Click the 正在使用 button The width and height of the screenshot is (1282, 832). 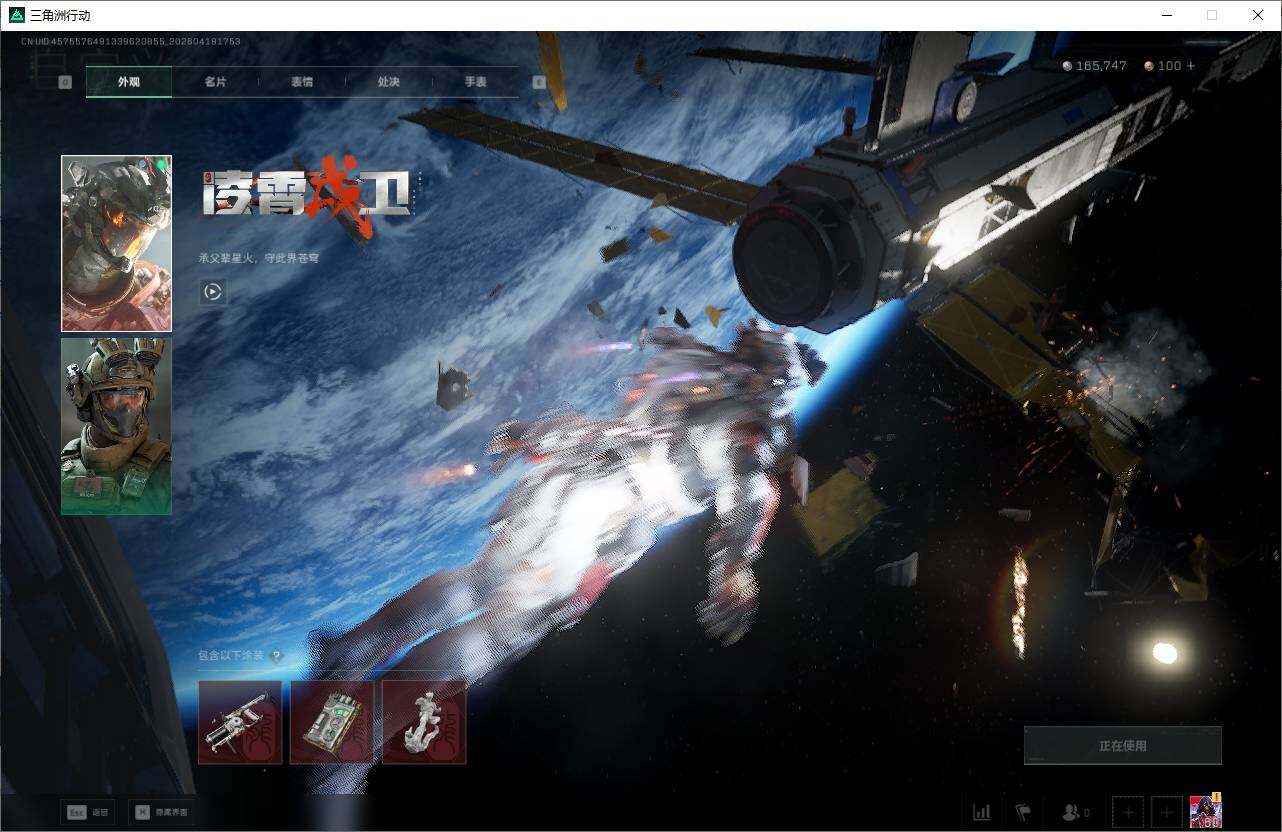(1123, 745)
